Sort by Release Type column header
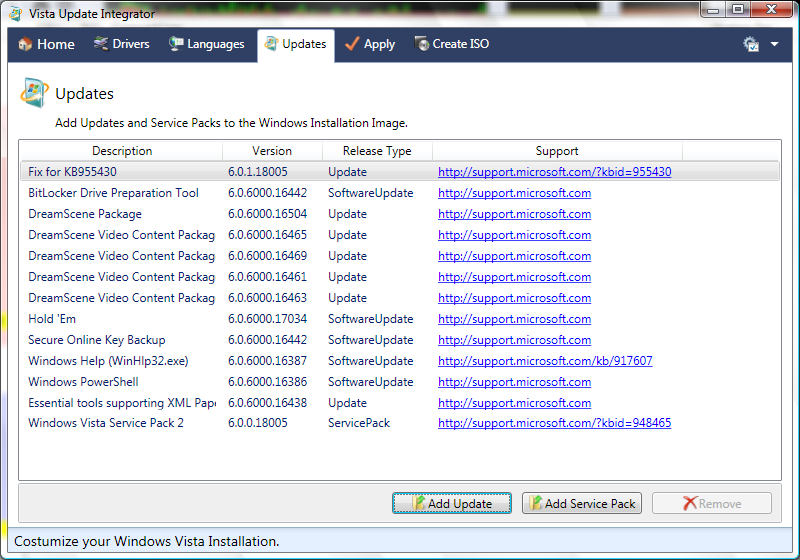Image resolution: width=800 pixels, height=560 pixels. click(377, 151)
